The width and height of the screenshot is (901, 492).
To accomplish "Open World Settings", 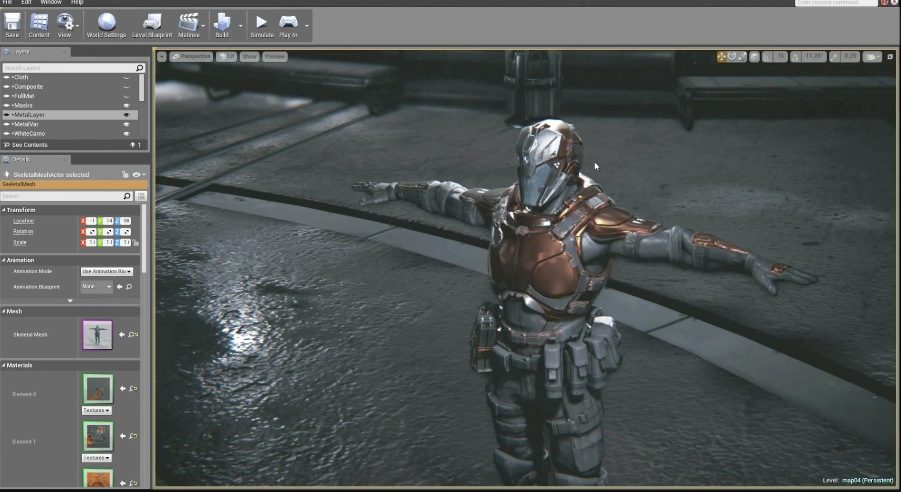I will (x=106, y=25).
